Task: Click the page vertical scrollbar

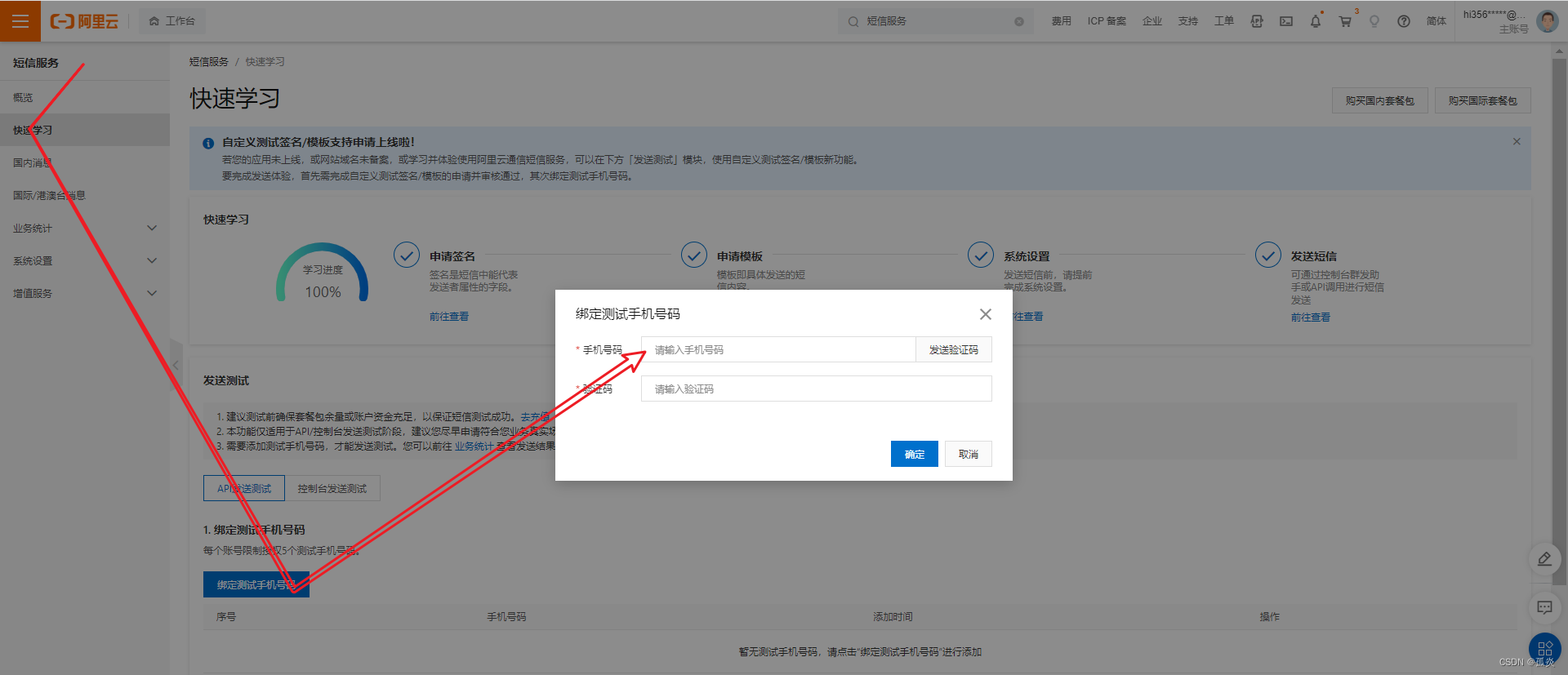Action: click(1559, 322)
